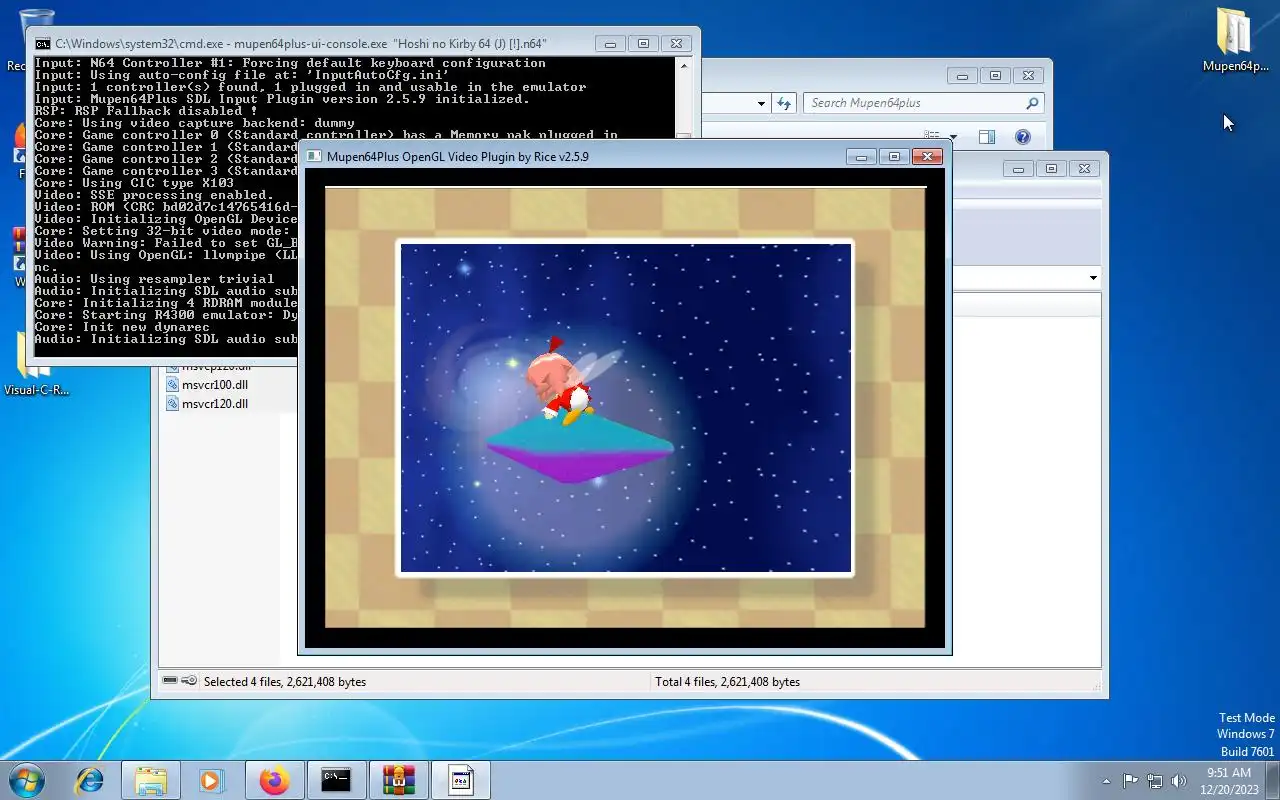The height and width of the screenshot is (800, 1280).
Task: Launch Internet Explorer from the taskbar
Action: tap(90, 780)
